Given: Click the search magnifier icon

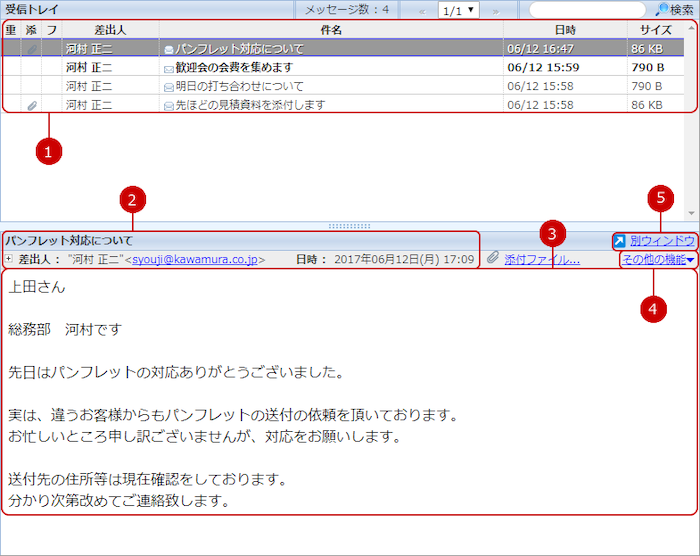Looking at the screenshot, I should [661, 10].
